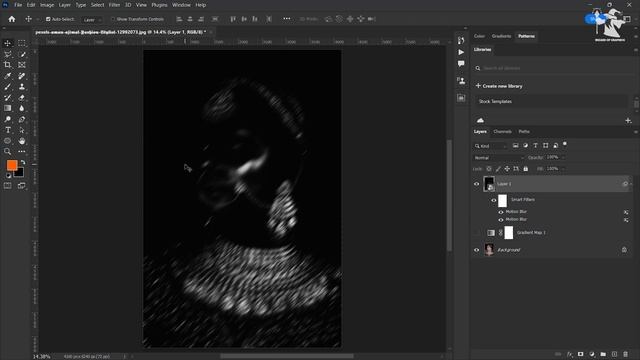Select the Crop tool
The height and width of the screenshot is (360, 640).
click(7, 65)
